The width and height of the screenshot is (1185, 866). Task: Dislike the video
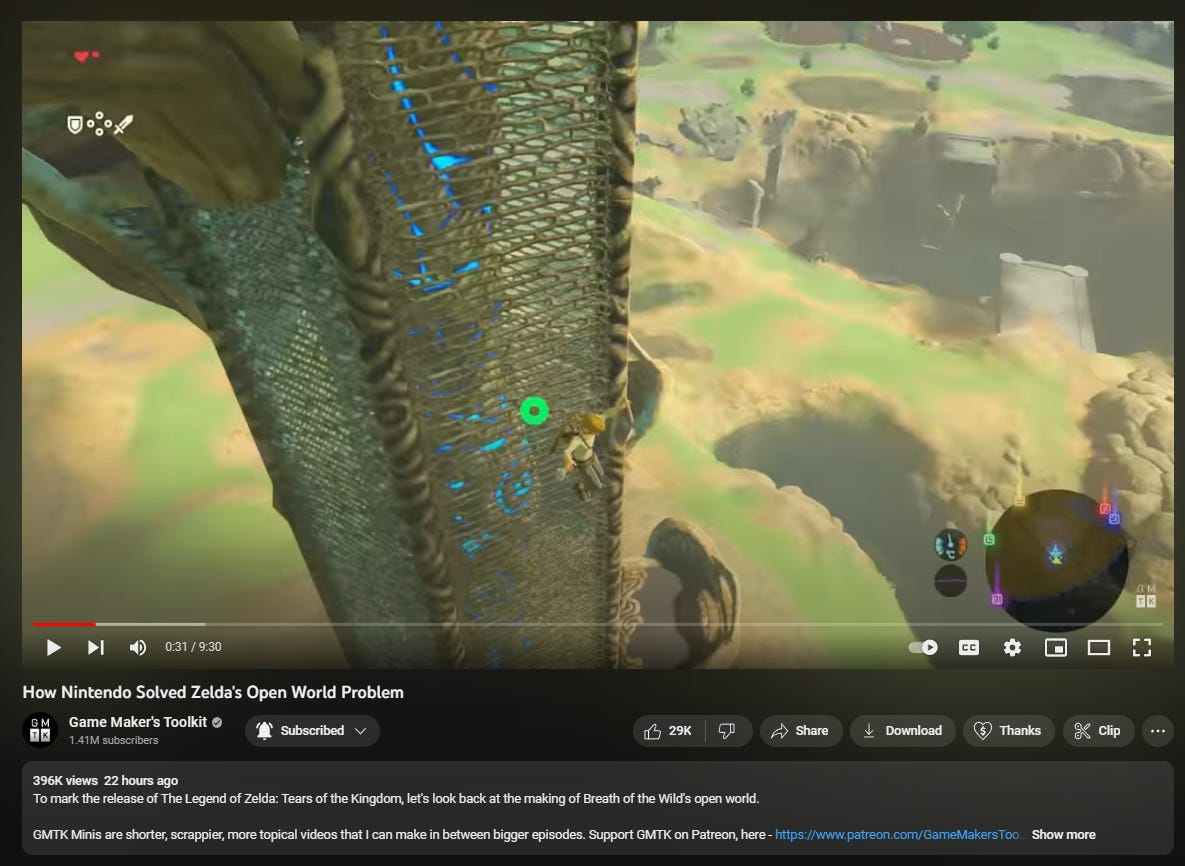(727, 731)
